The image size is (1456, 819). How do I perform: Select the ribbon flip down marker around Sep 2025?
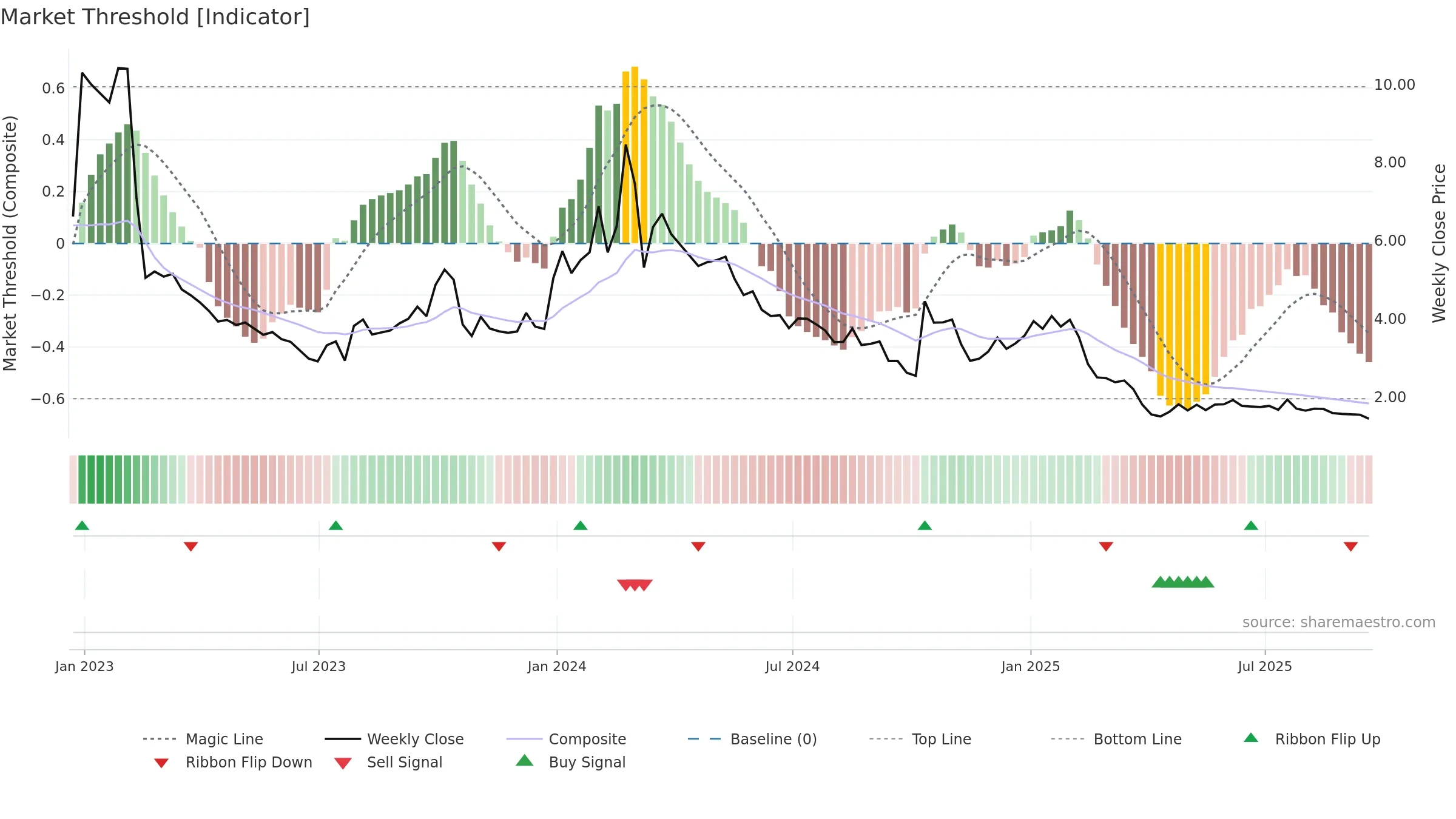[x=1350, y=547]
